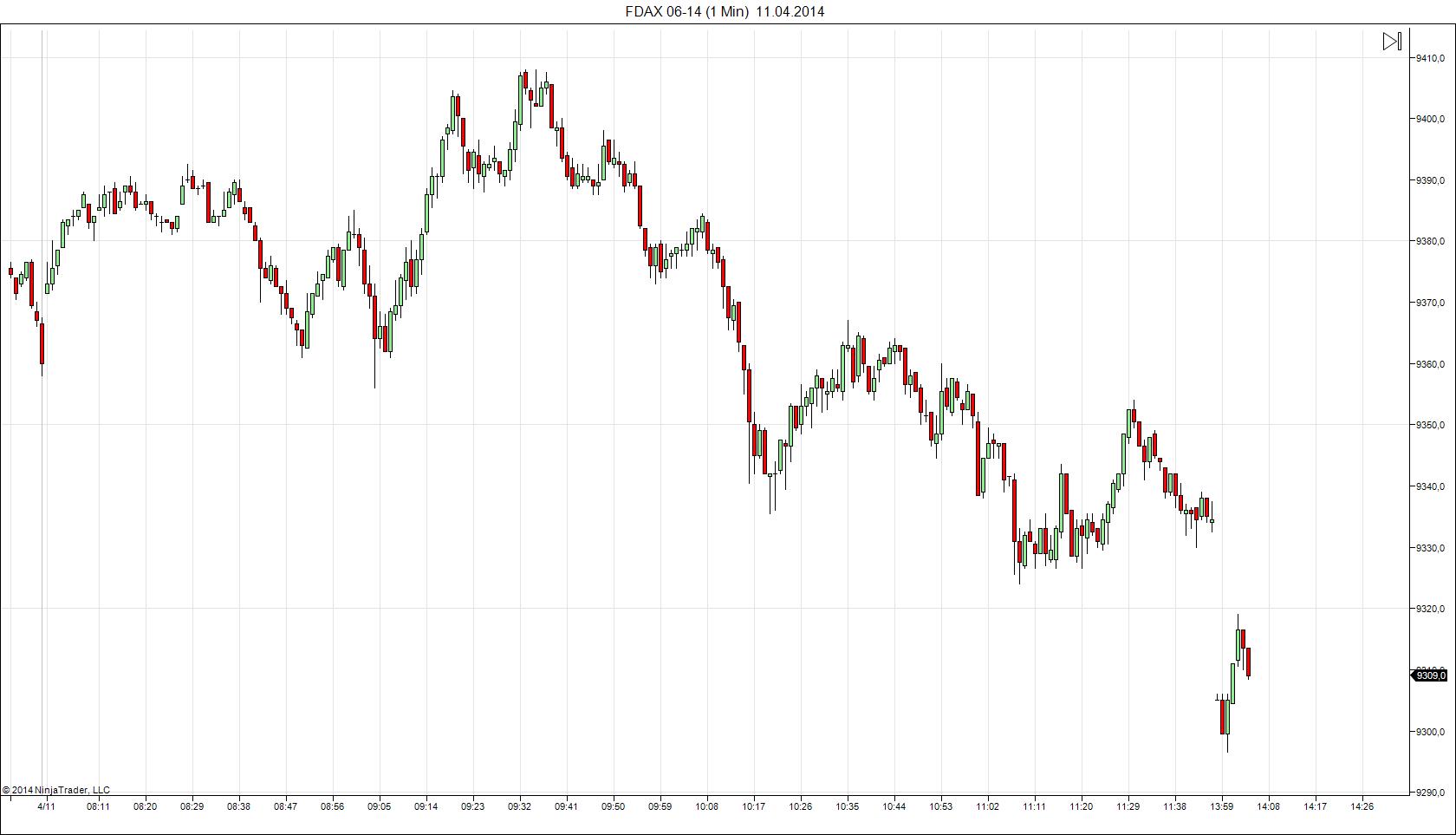Select the 9410,0 price axis label

pyautogui.click(x=1430, y=58)
